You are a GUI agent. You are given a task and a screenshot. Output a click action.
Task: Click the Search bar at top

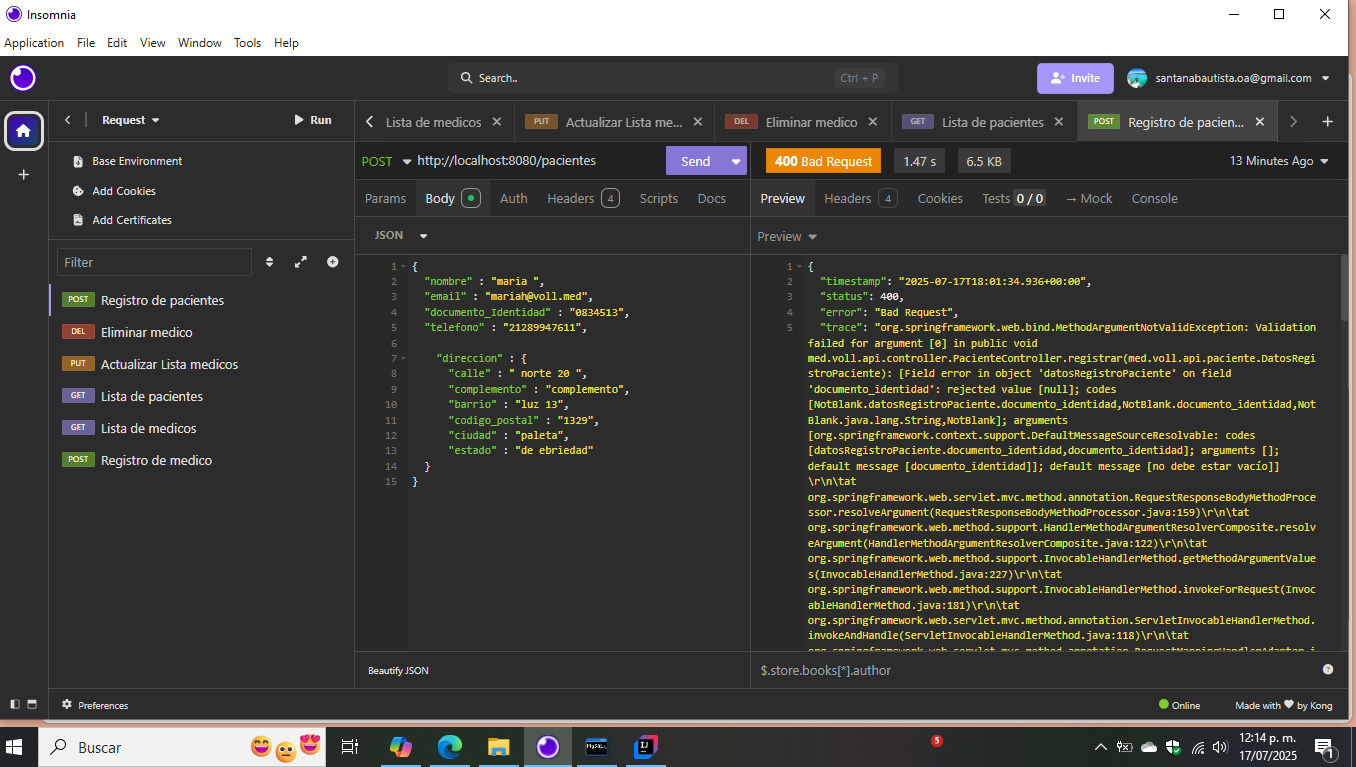tap(672, 78)
